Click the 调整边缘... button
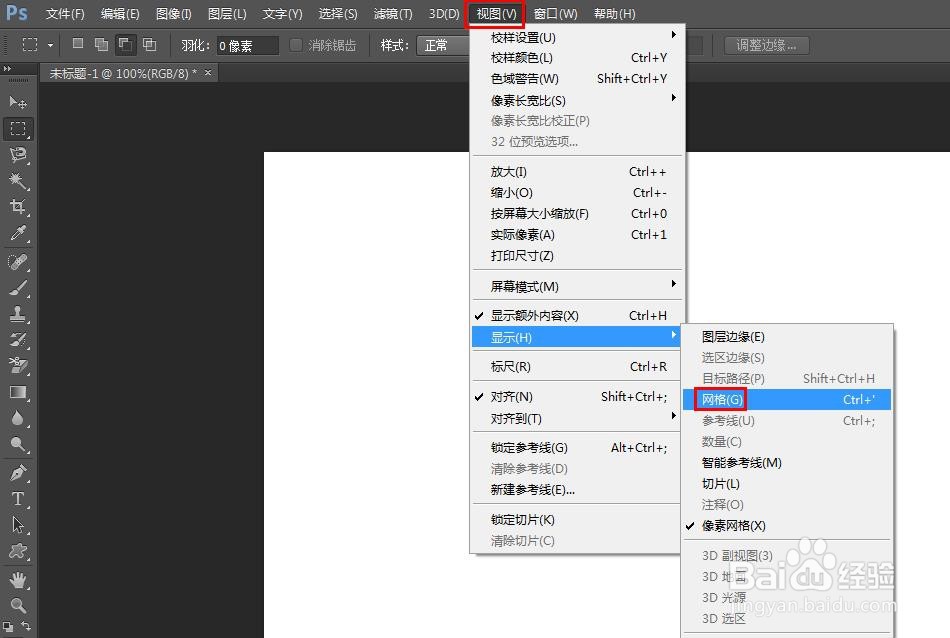This screenshot has height=638, width=950. pyautogui.click(x=766, y=45)
